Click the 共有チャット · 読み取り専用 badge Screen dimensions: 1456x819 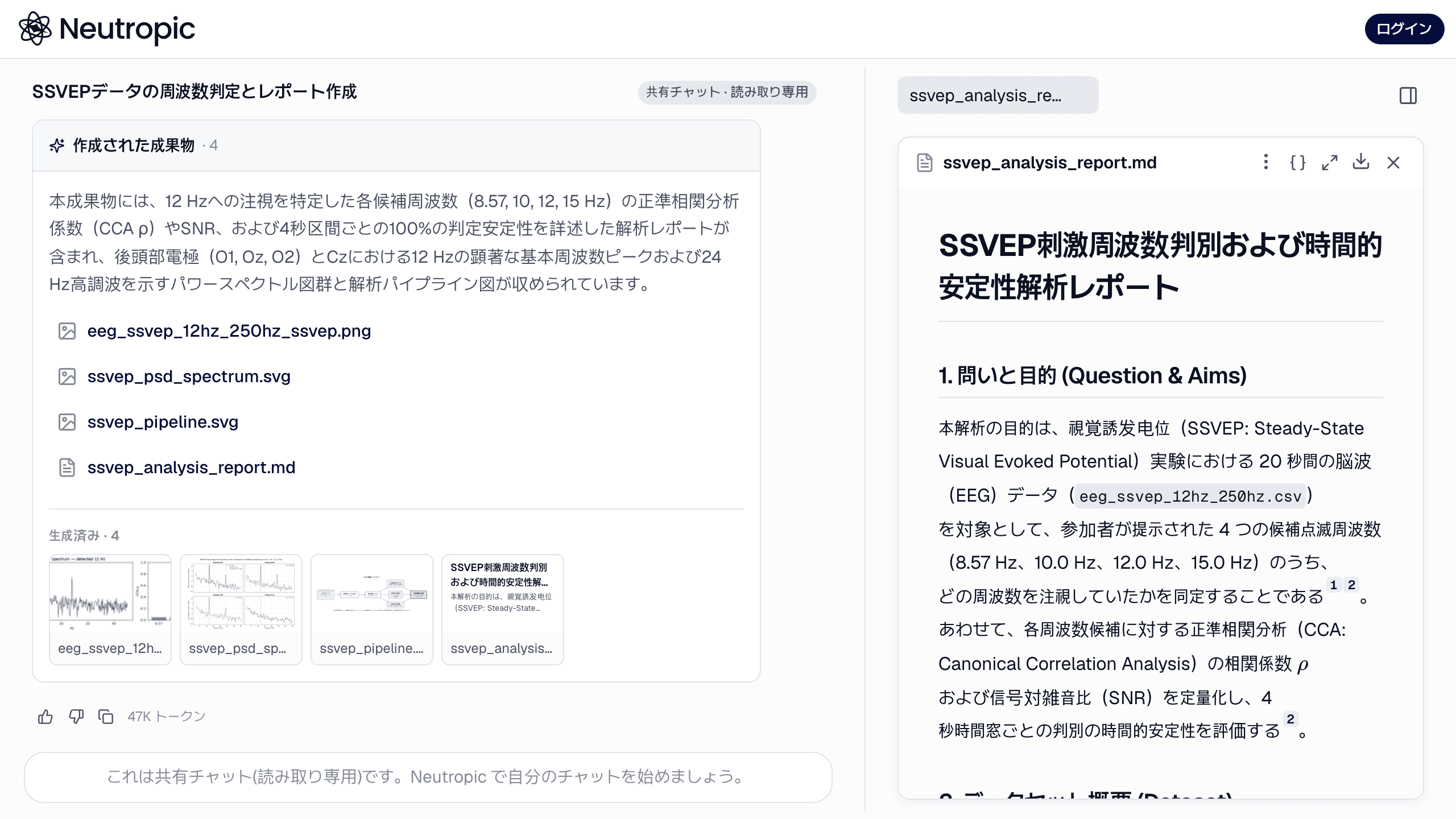727,92
